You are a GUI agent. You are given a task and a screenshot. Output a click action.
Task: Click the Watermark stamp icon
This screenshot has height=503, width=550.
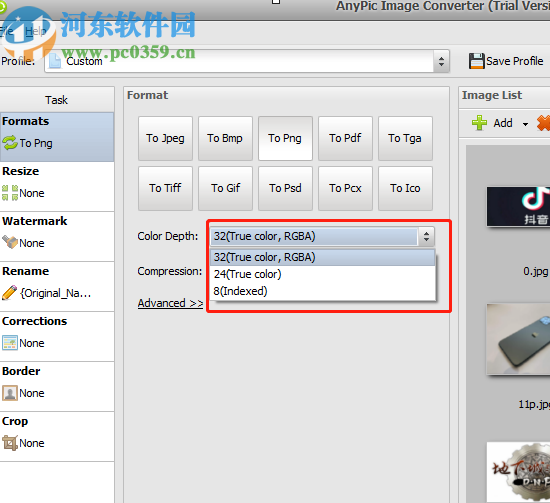click(x=10, y=242)
